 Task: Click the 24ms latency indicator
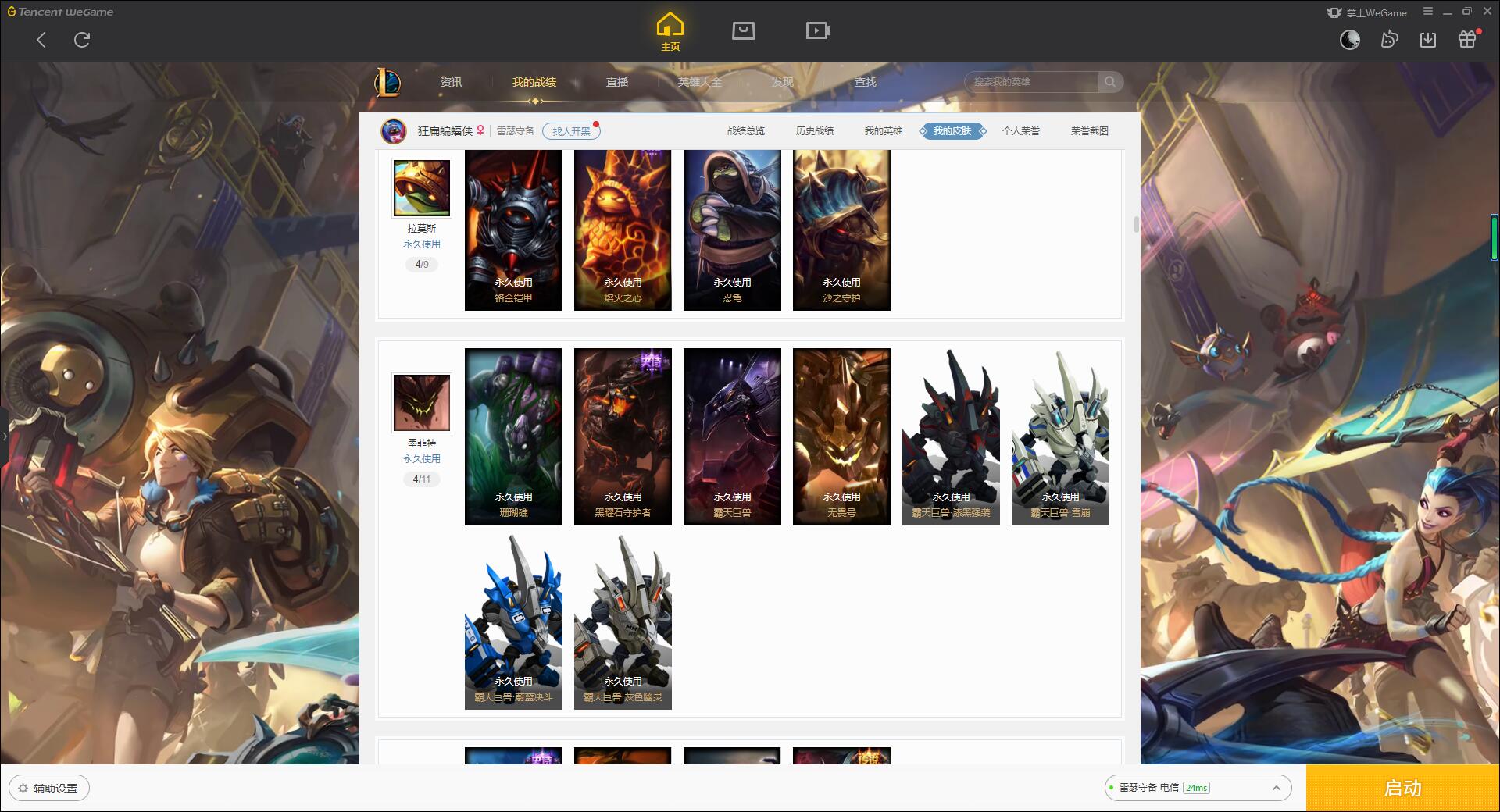click(1196, 788)
